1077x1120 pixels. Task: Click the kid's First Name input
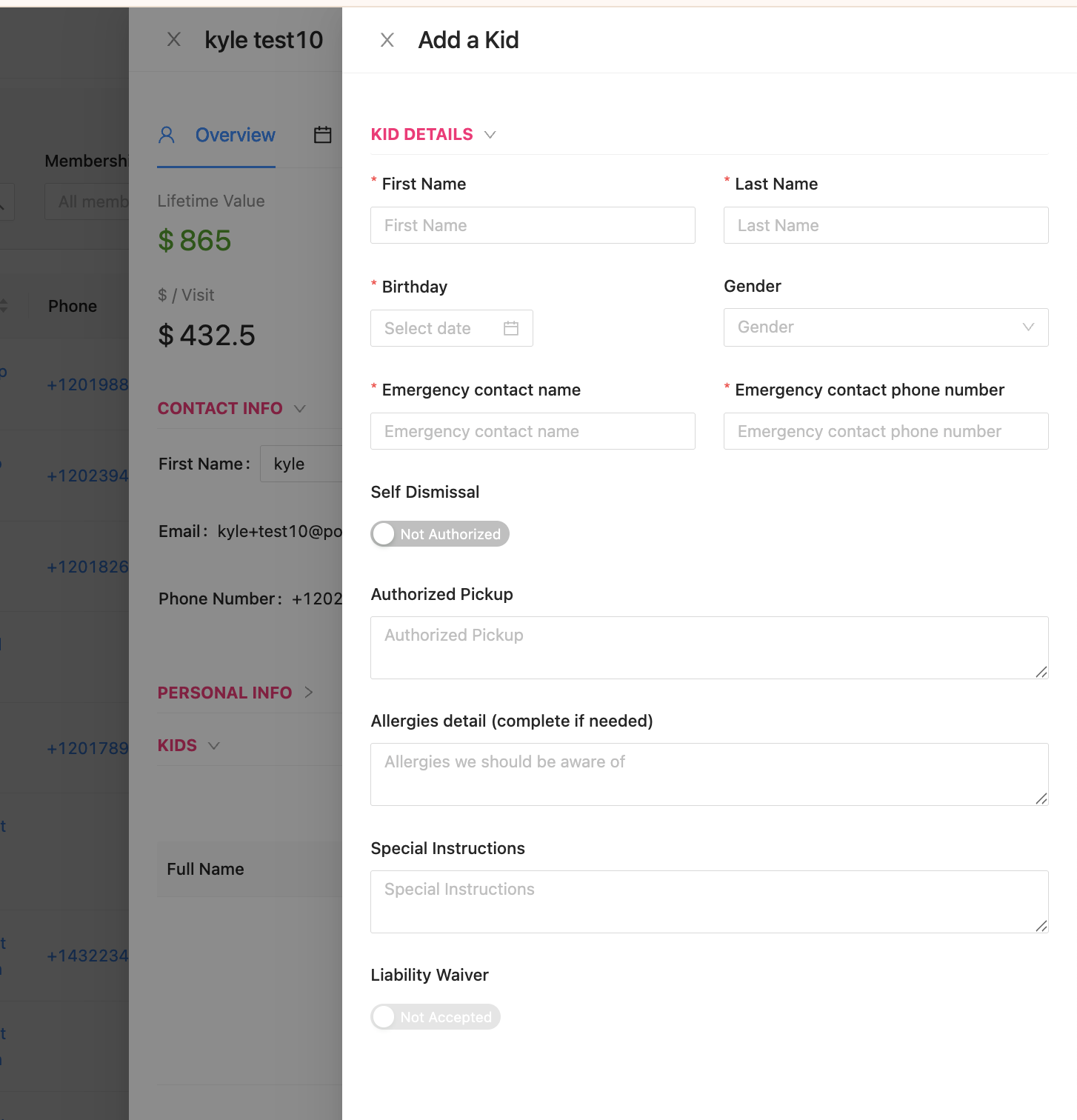point(533,225)
